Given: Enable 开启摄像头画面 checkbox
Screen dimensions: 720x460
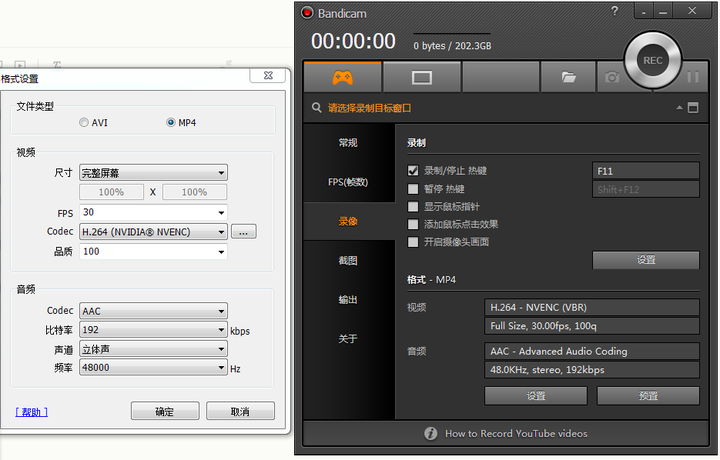Looking at the screenshot, I should pyautogui.click(x=413, y=242).
